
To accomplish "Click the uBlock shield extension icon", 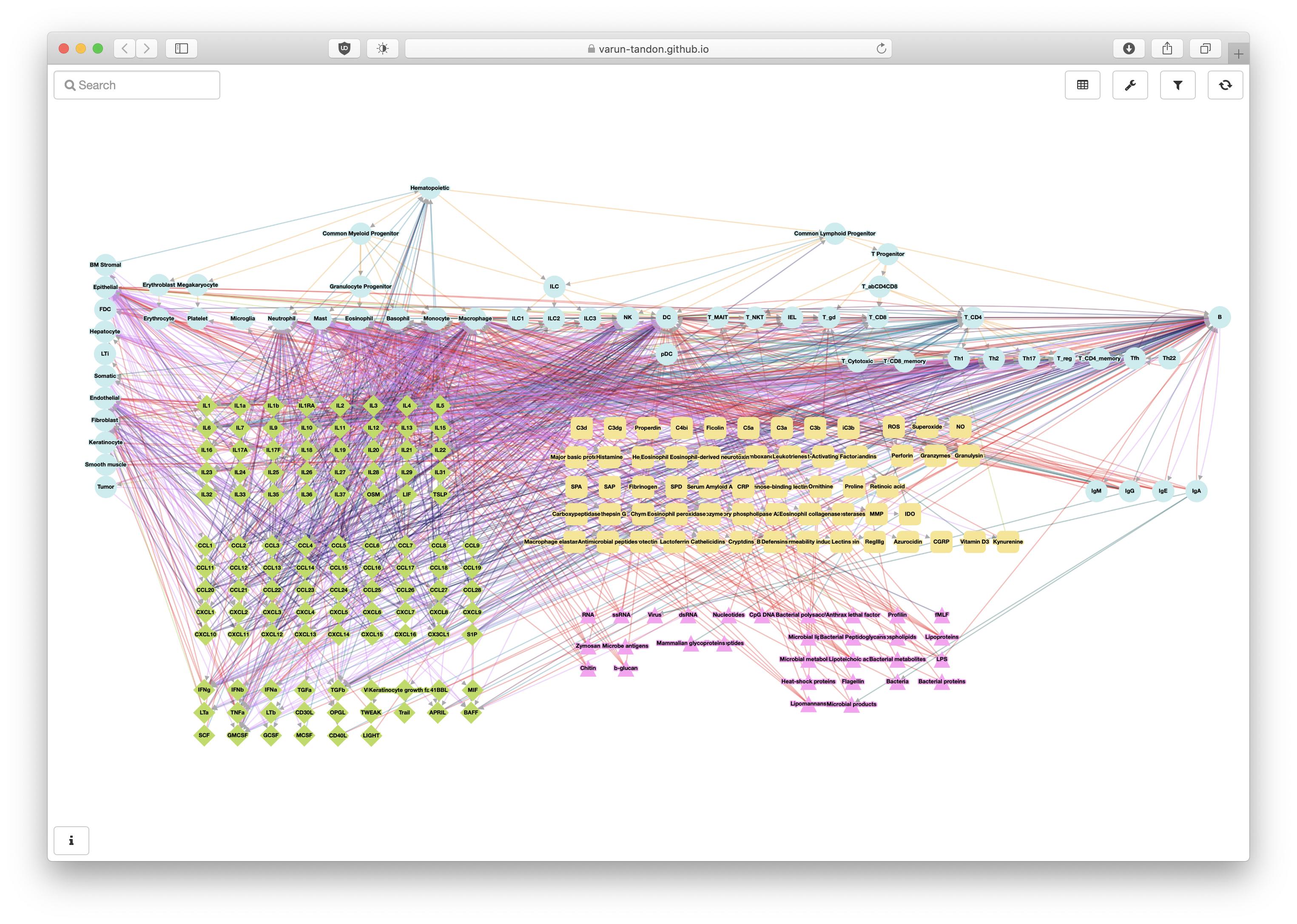I will click(344, 48).
